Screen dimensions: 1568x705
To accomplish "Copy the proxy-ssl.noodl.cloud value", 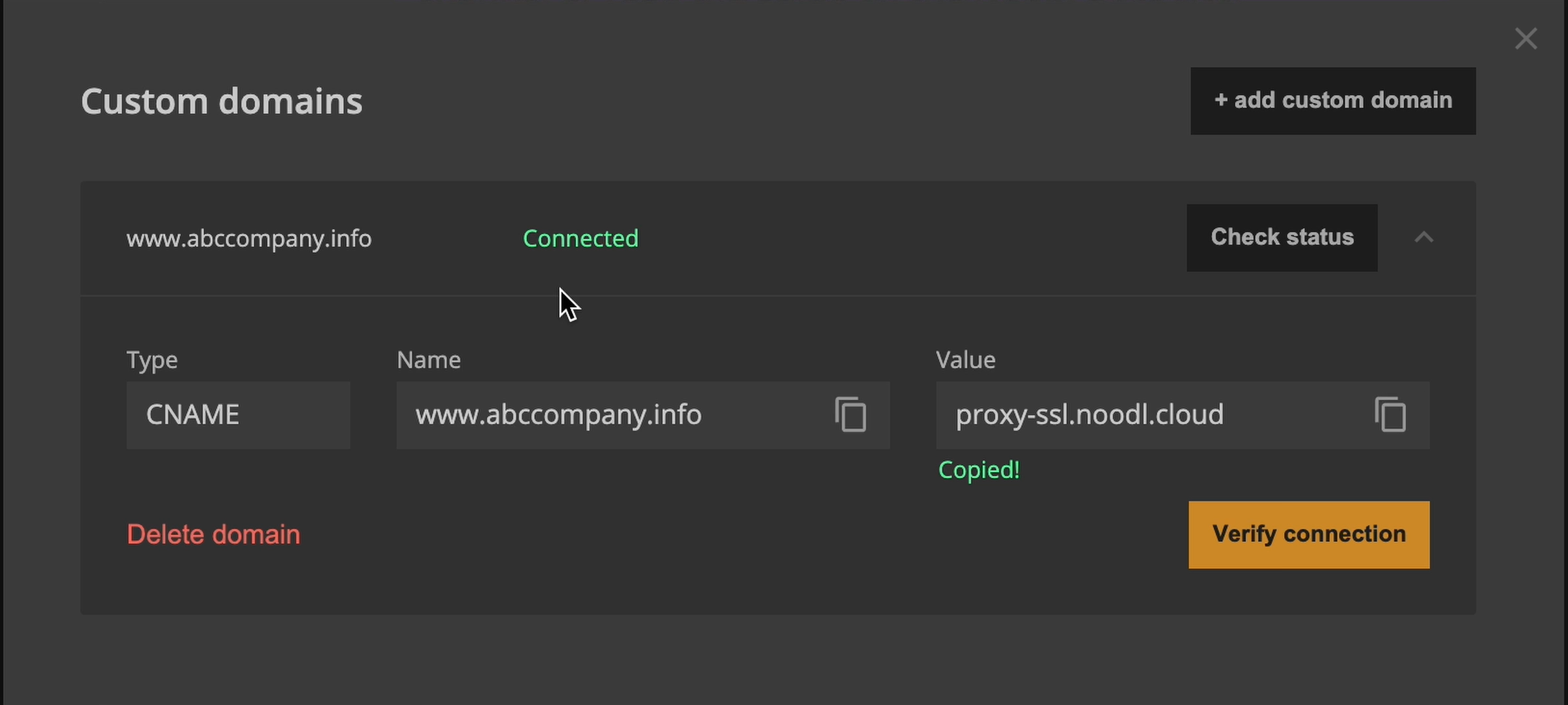I will tap(1390, 415).
